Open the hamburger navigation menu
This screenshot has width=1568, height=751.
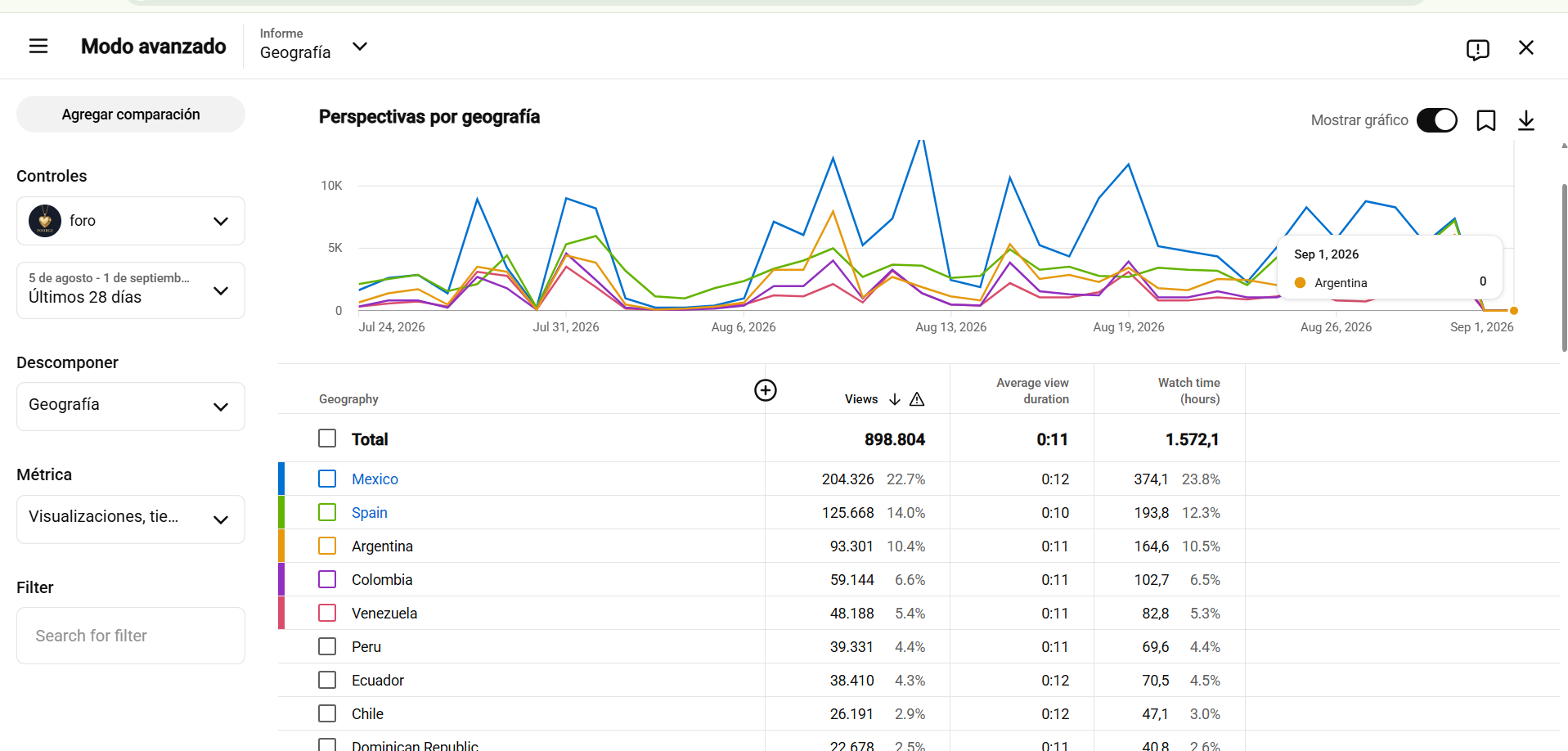point(38,46)
